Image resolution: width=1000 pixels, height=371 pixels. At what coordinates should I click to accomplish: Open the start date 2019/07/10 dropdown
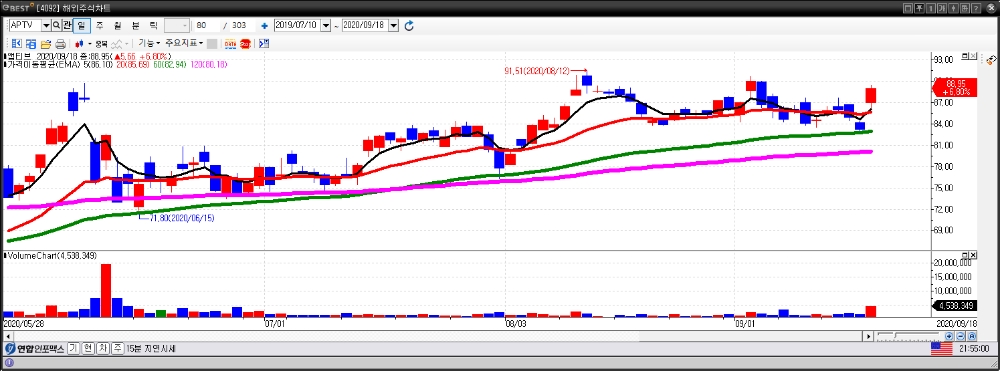tap(326, 25)
